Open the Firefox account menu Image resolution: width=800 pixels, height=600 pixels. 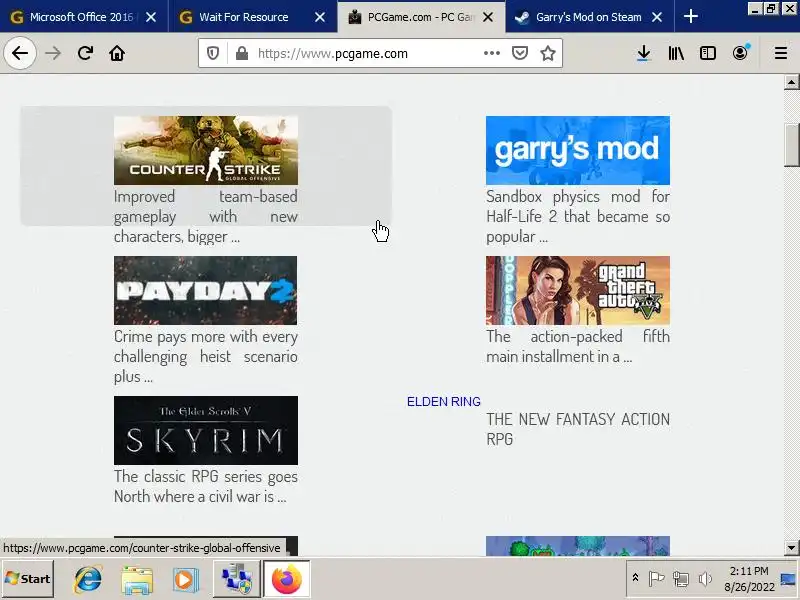click(740, 53)
